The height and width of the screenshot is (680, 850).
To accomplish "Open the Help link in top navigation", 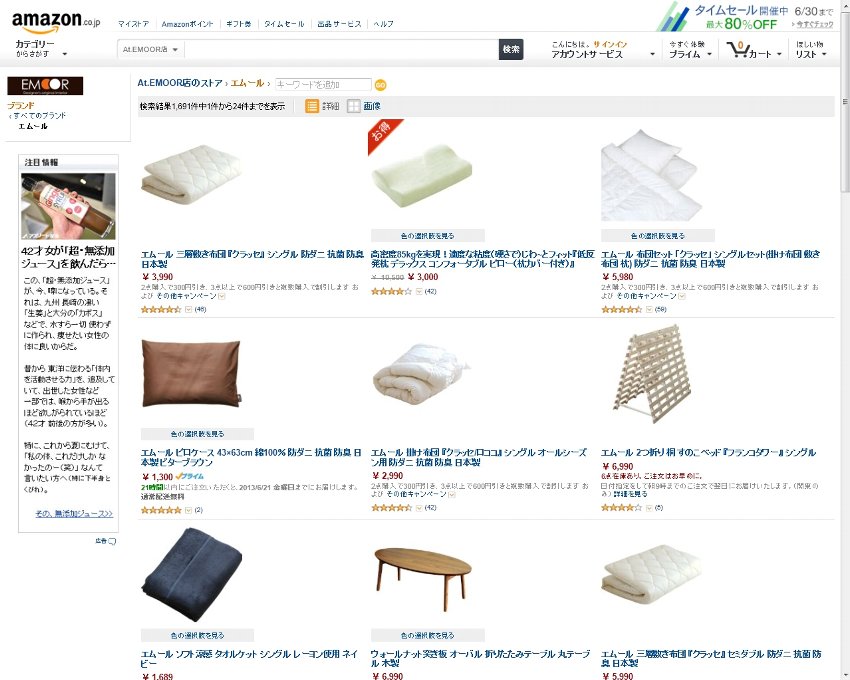I will [x=383, y=24].
